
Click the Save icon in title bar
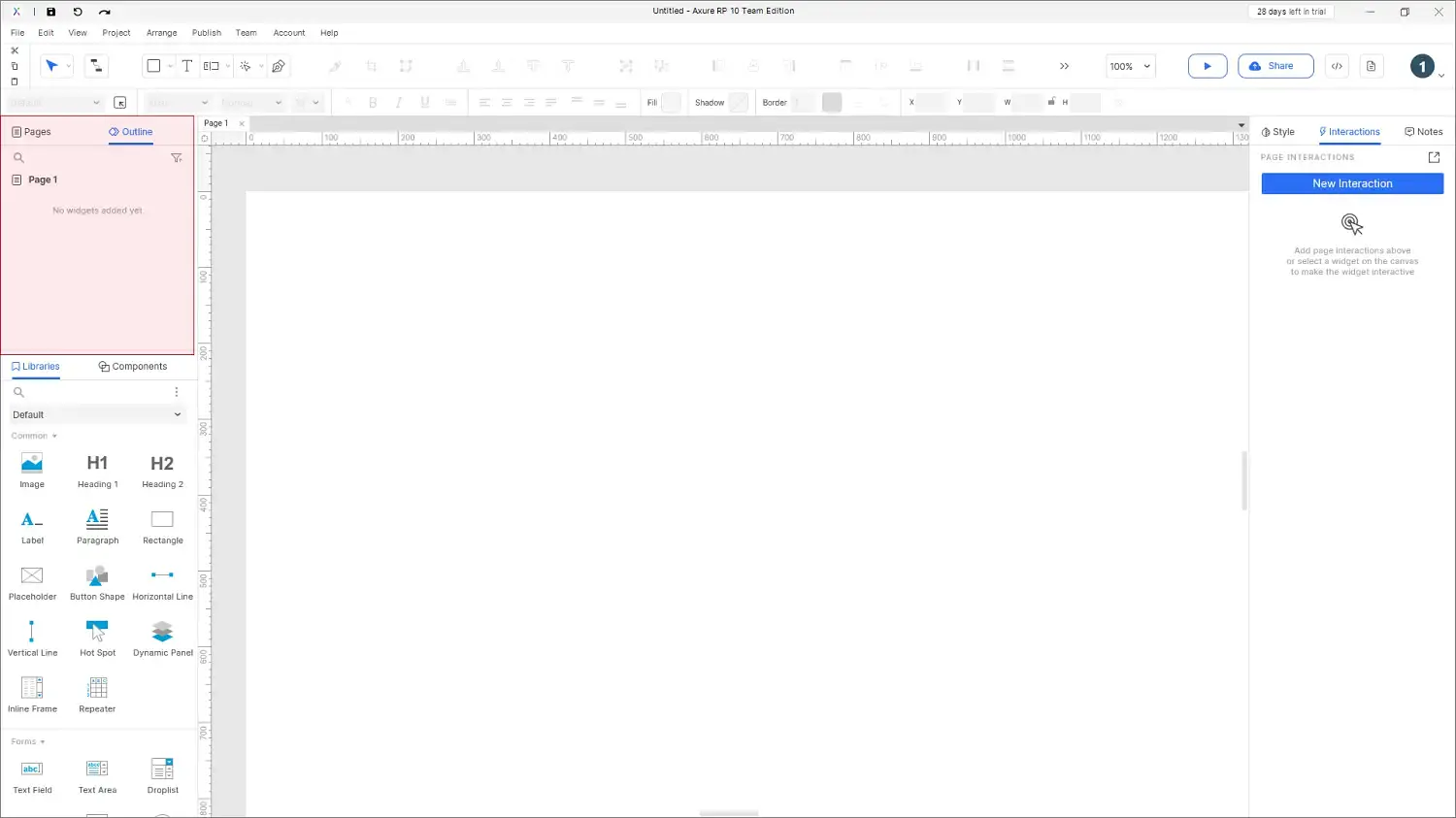(x=51, y=12)
